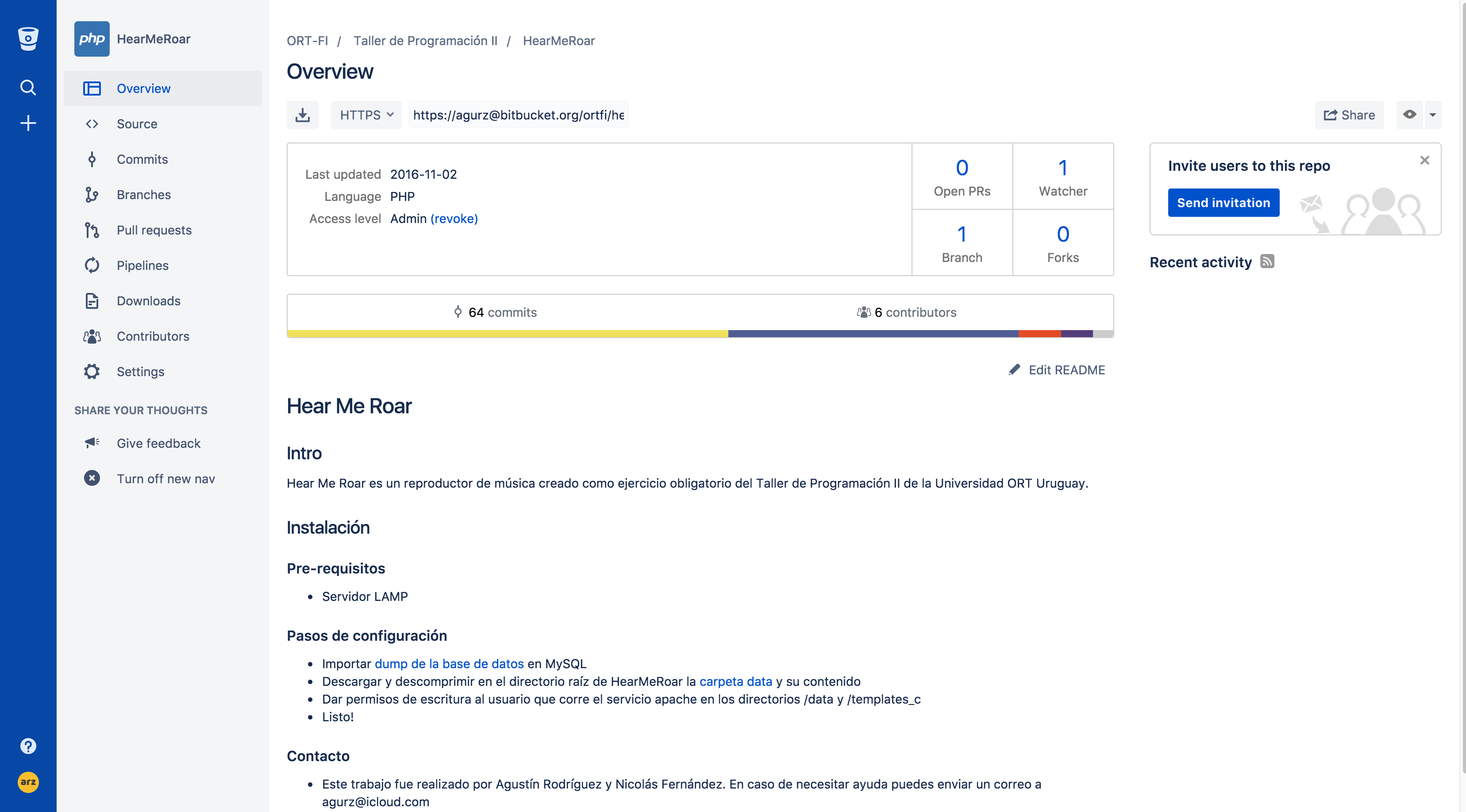Click the revoke access link

point(454,219)
